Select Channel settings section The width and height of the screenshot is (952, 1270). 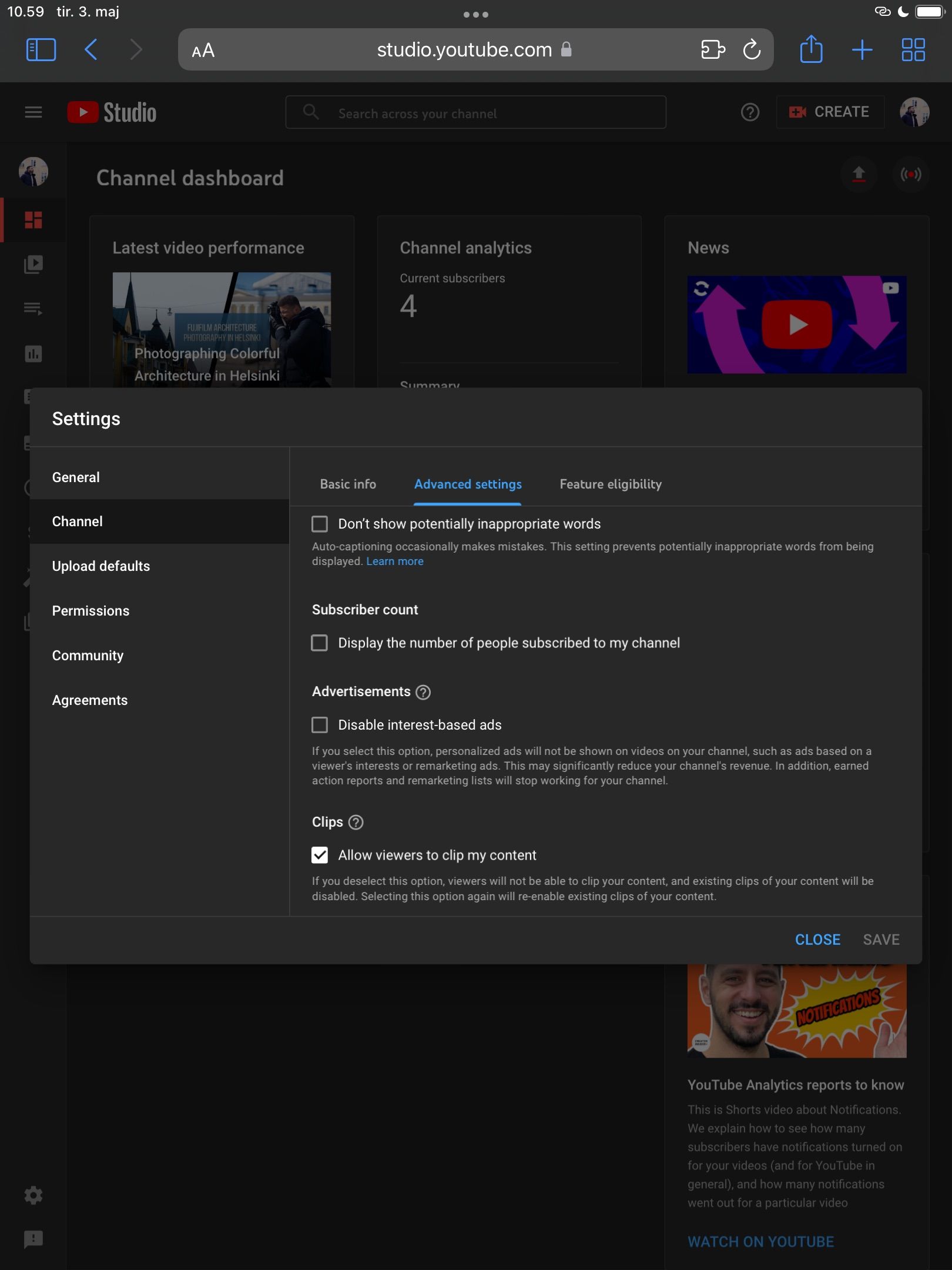(x=159, y=522)
